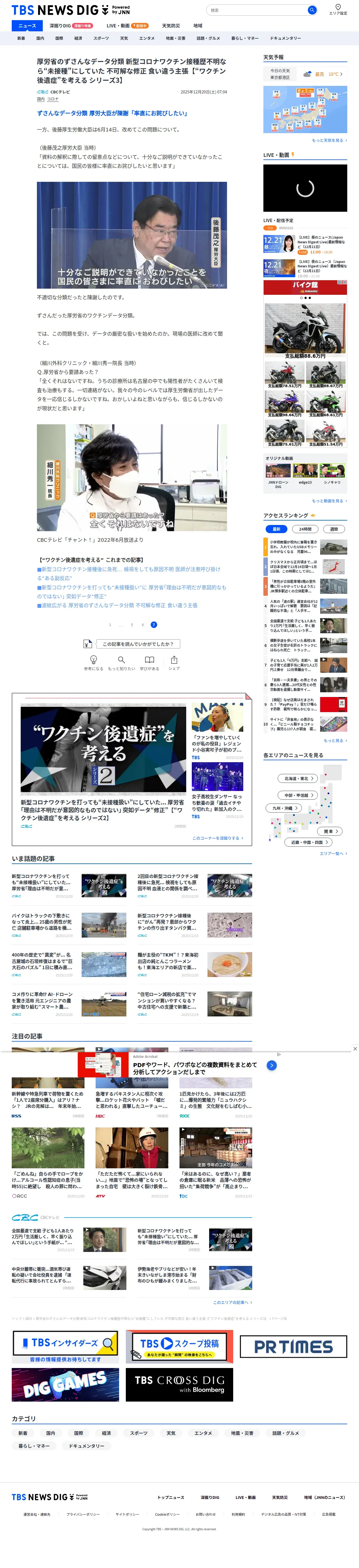Click the CBC logo in area section header
Viewport: 359px width, 1568px height.
click(25, 1217)
